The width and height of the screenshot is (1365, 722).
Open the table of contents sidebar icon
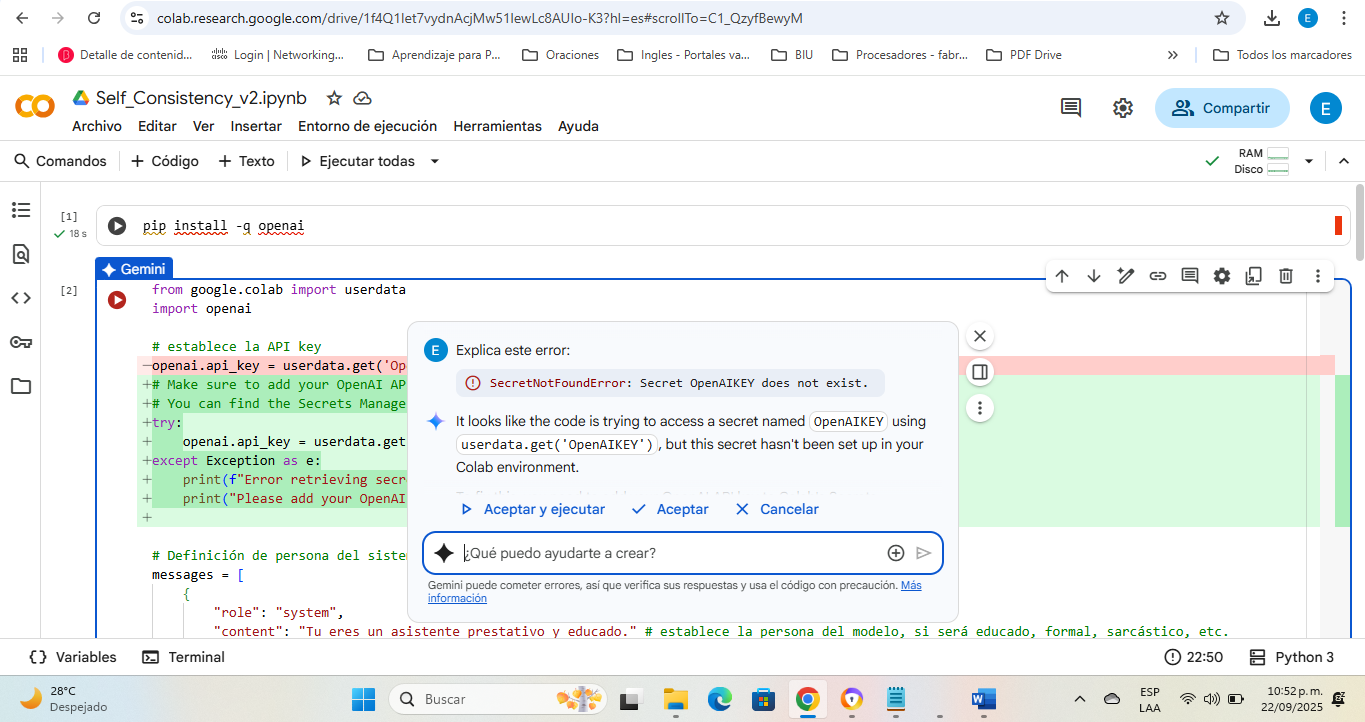pos(21,210)
